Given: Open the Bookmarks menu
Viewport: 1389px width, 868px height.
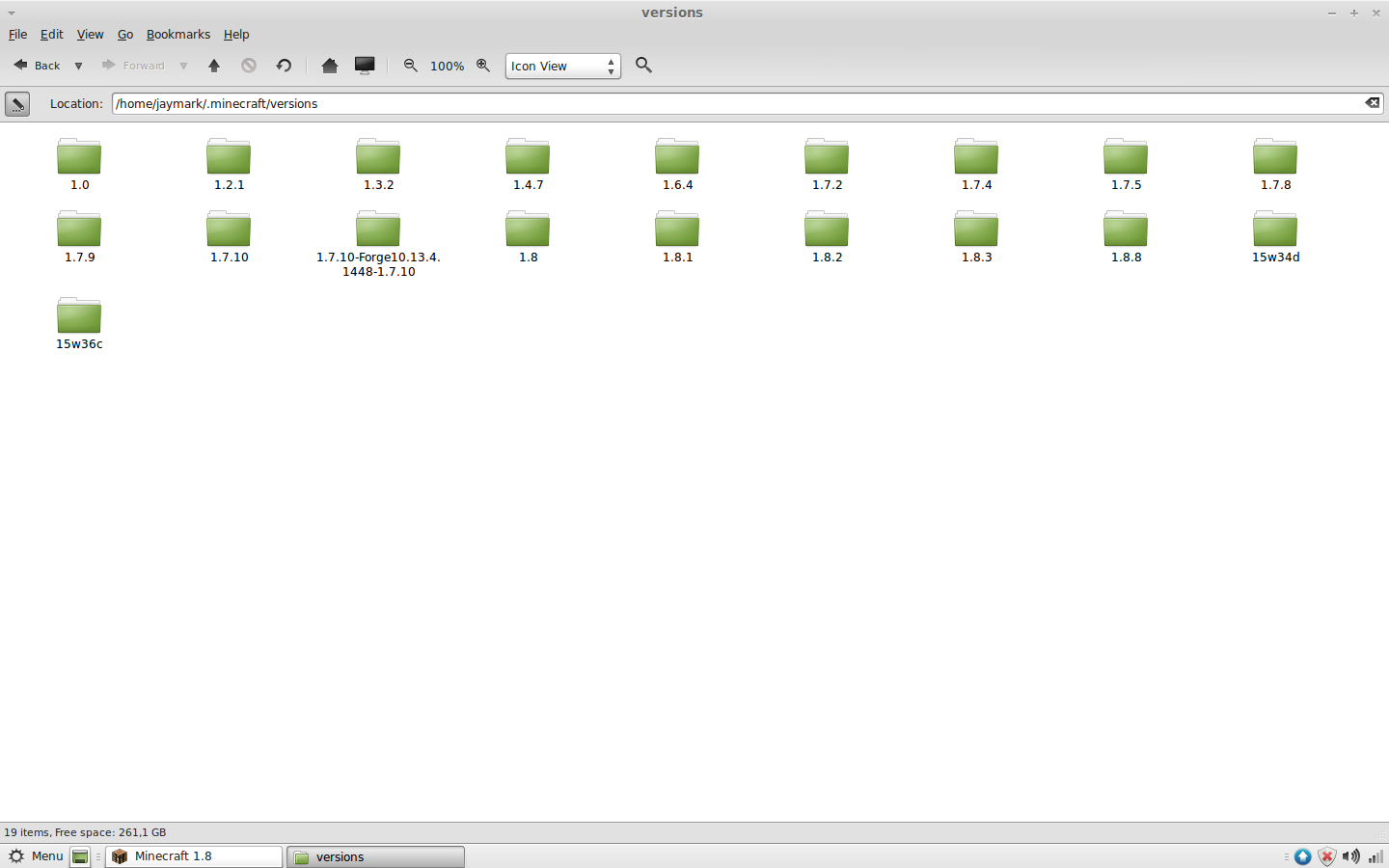Looking at the screenshot, I should (177, 35).
